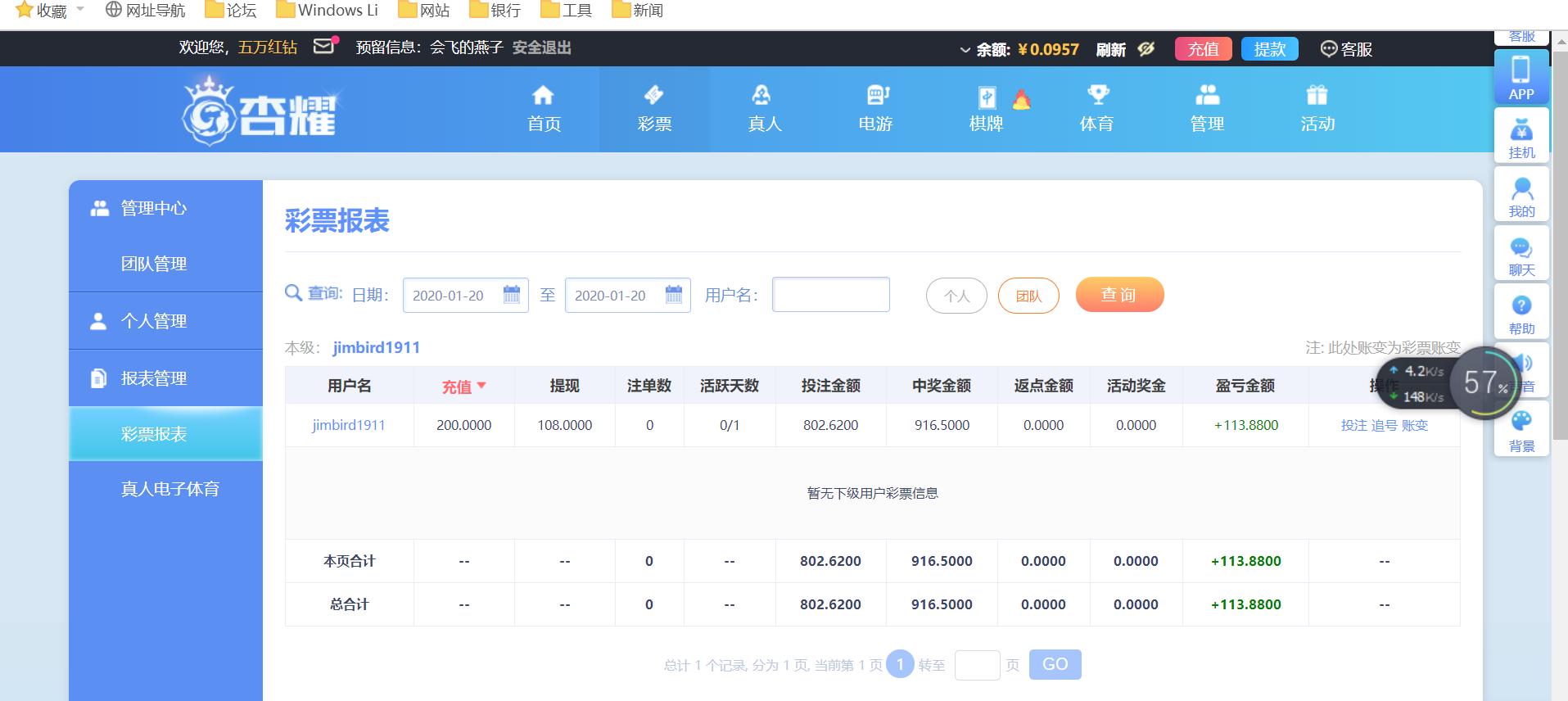Click 投注金额 column header
Image resolution: width=1568 pixels, height=701 pixels.
(830, 386)
